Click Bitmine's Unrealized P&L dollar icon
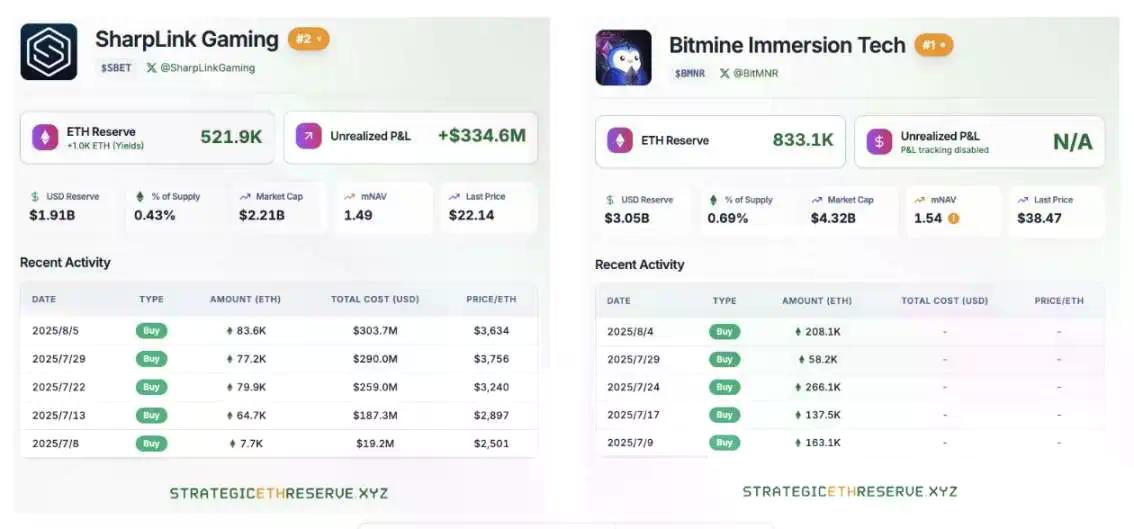 [879, 141]
